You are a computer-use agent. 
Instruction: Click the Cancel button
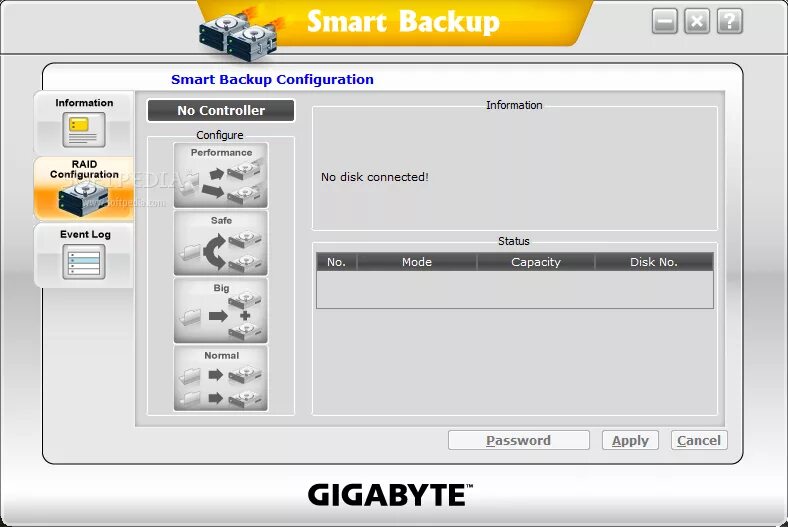[x=699, y=441]
